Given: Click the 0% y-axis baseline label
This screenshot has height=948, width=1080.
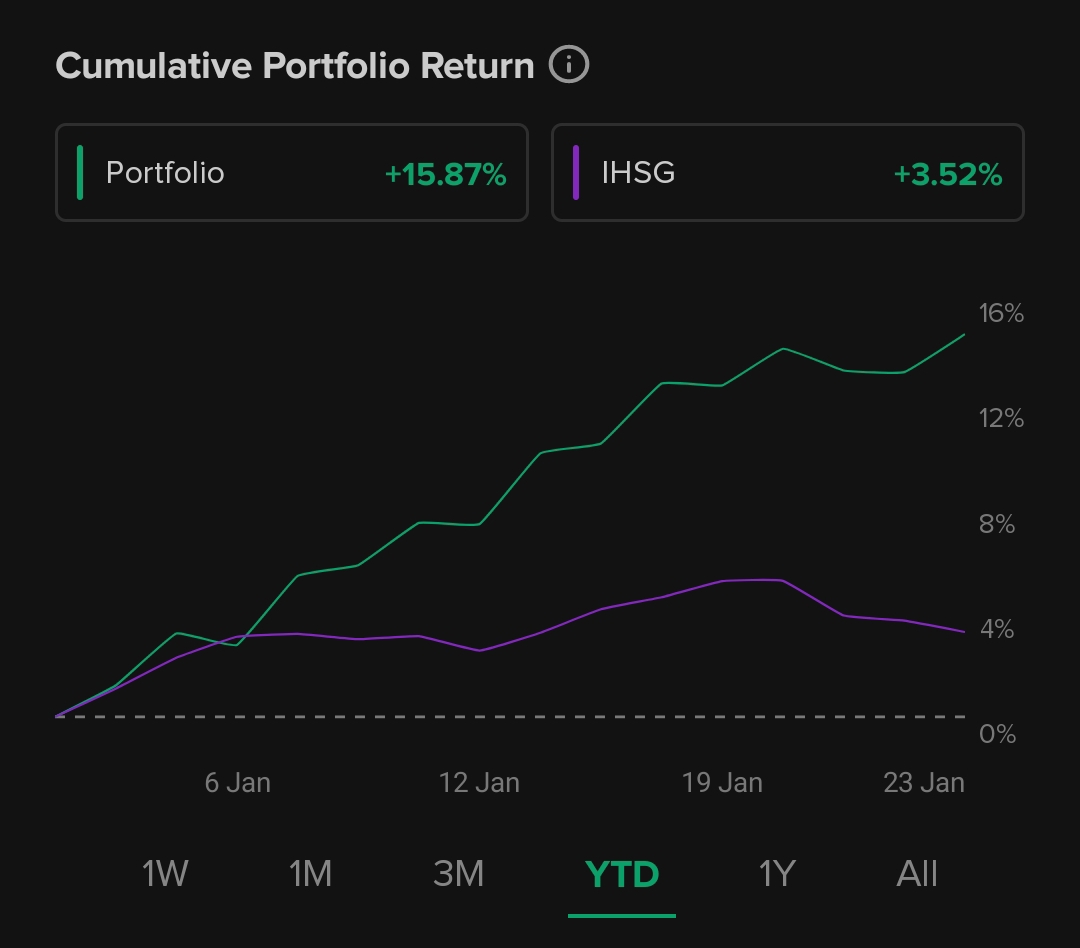Looking at the screenshot, I should point(997,735).
